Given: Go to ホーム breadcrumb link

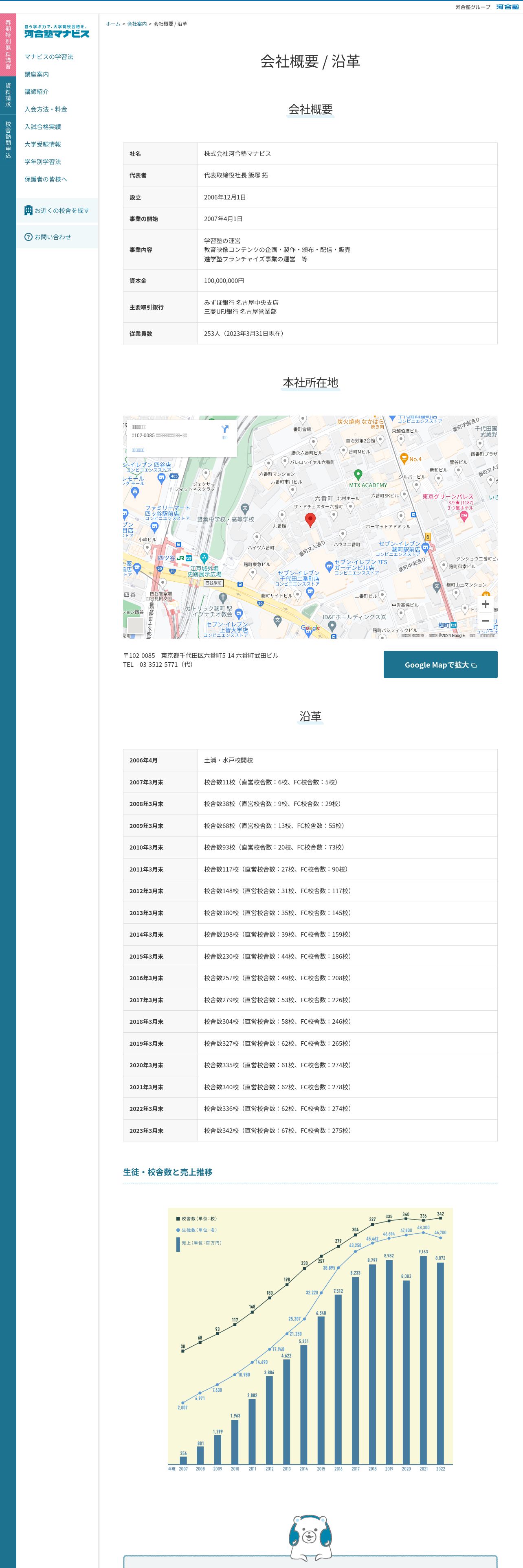Looking at the screenshot, I should 113,24.
